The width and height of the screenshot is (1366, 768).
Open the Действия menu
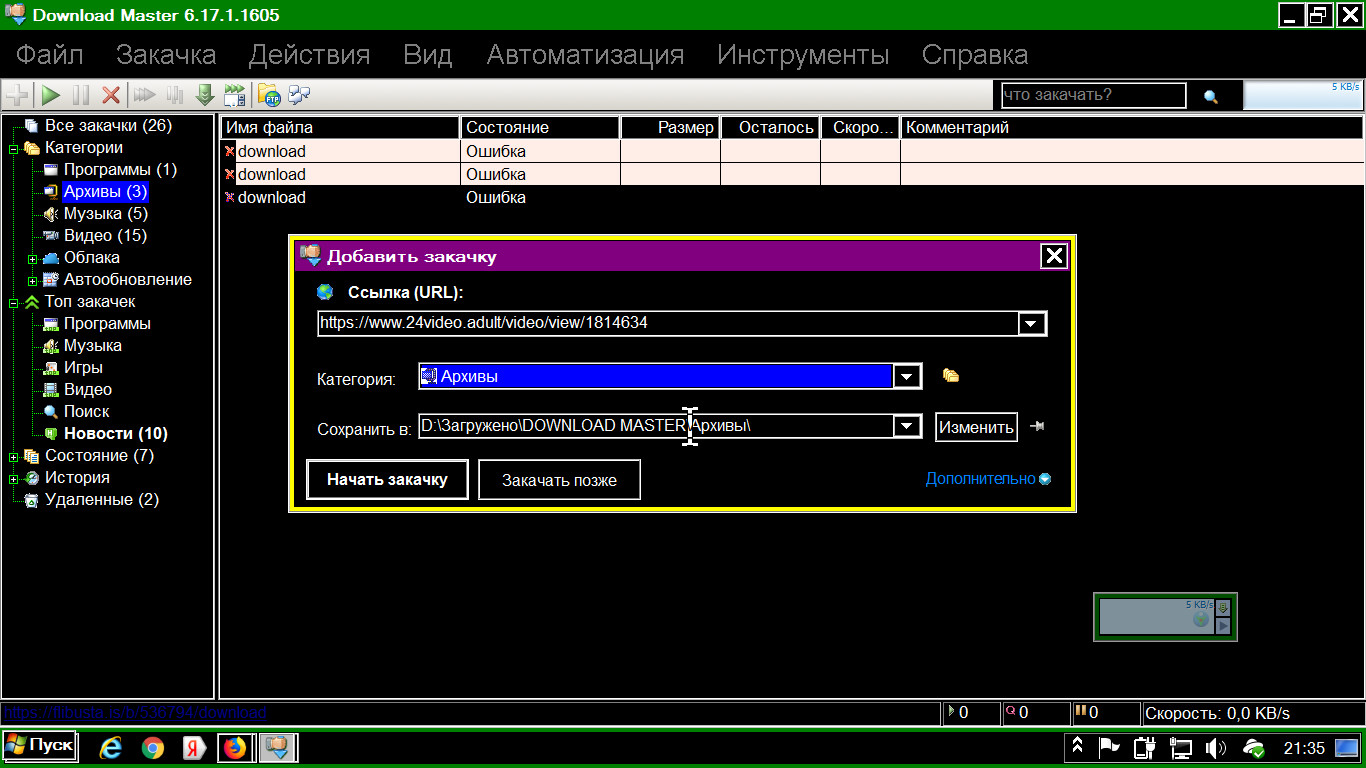tap(309, 54)
